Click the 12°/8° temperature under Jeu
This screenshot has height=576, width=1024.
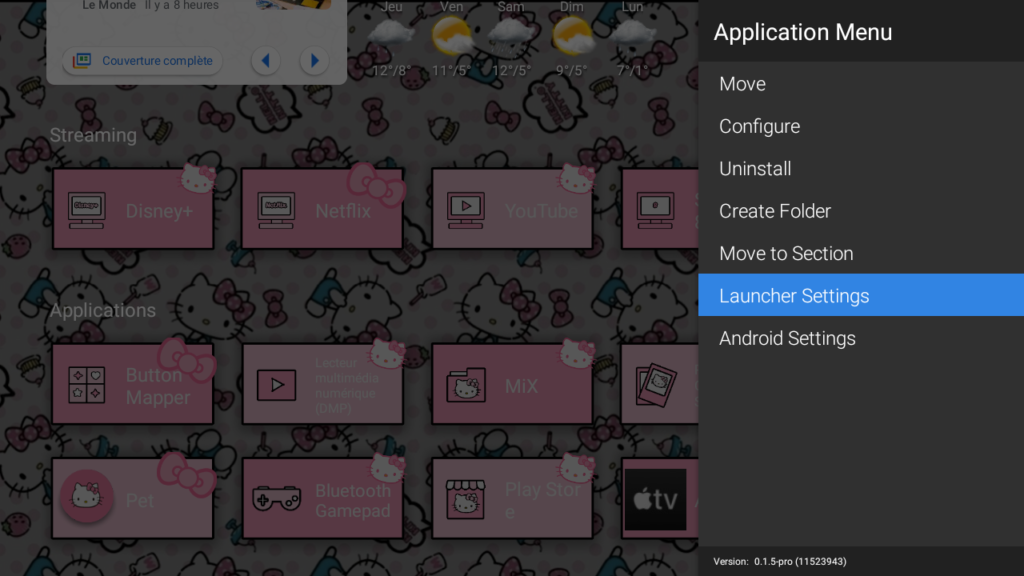coord(391,70)
